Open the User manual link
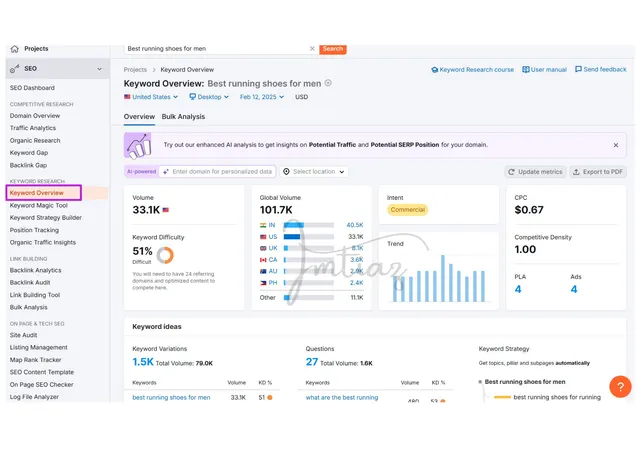 pos(544,70)
